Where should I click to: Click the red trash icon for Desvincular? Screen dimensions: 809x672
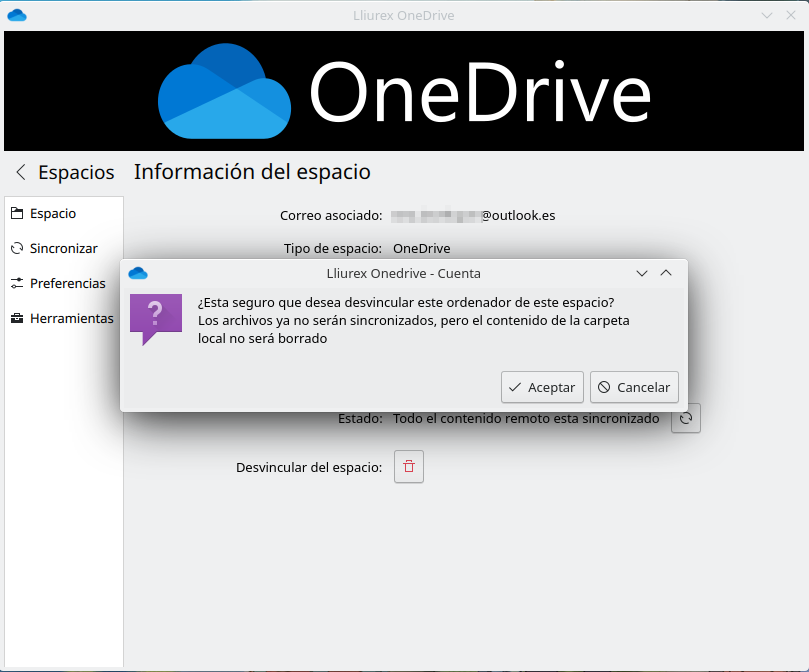[x=409, y=467]
